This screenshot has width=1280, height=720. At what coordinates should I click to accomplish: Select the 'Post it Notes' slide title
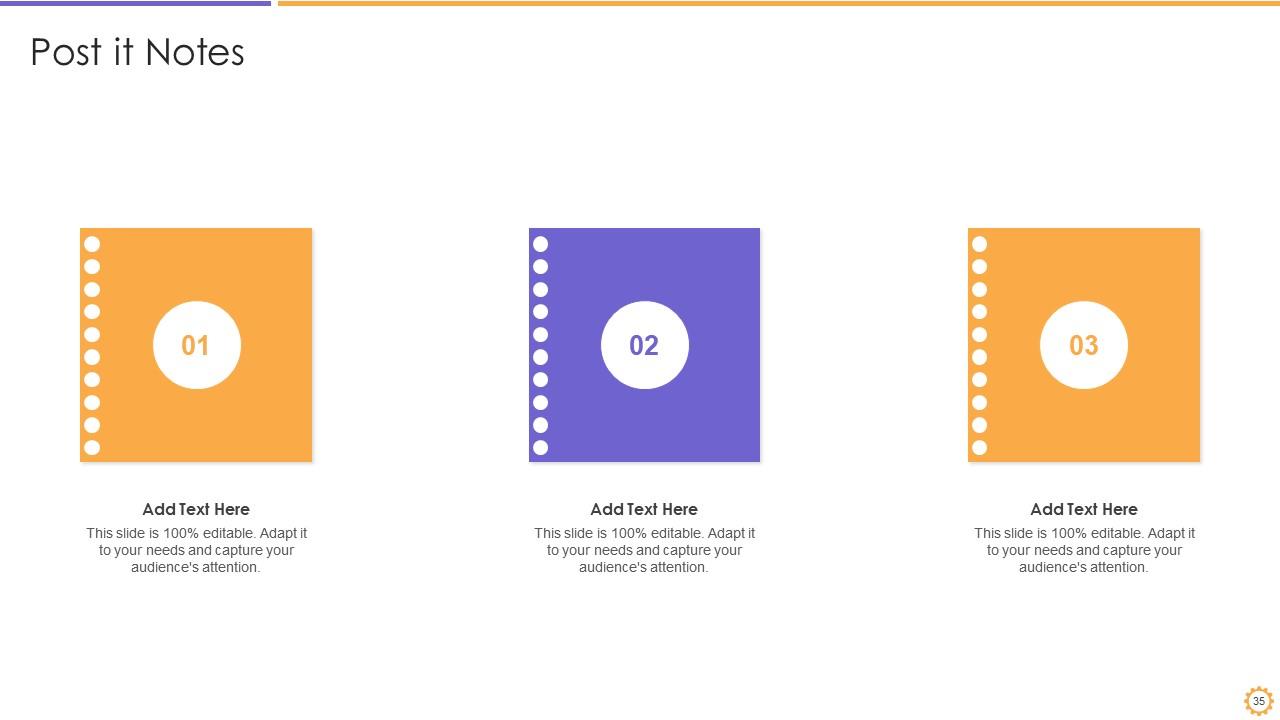pos(137,52)
